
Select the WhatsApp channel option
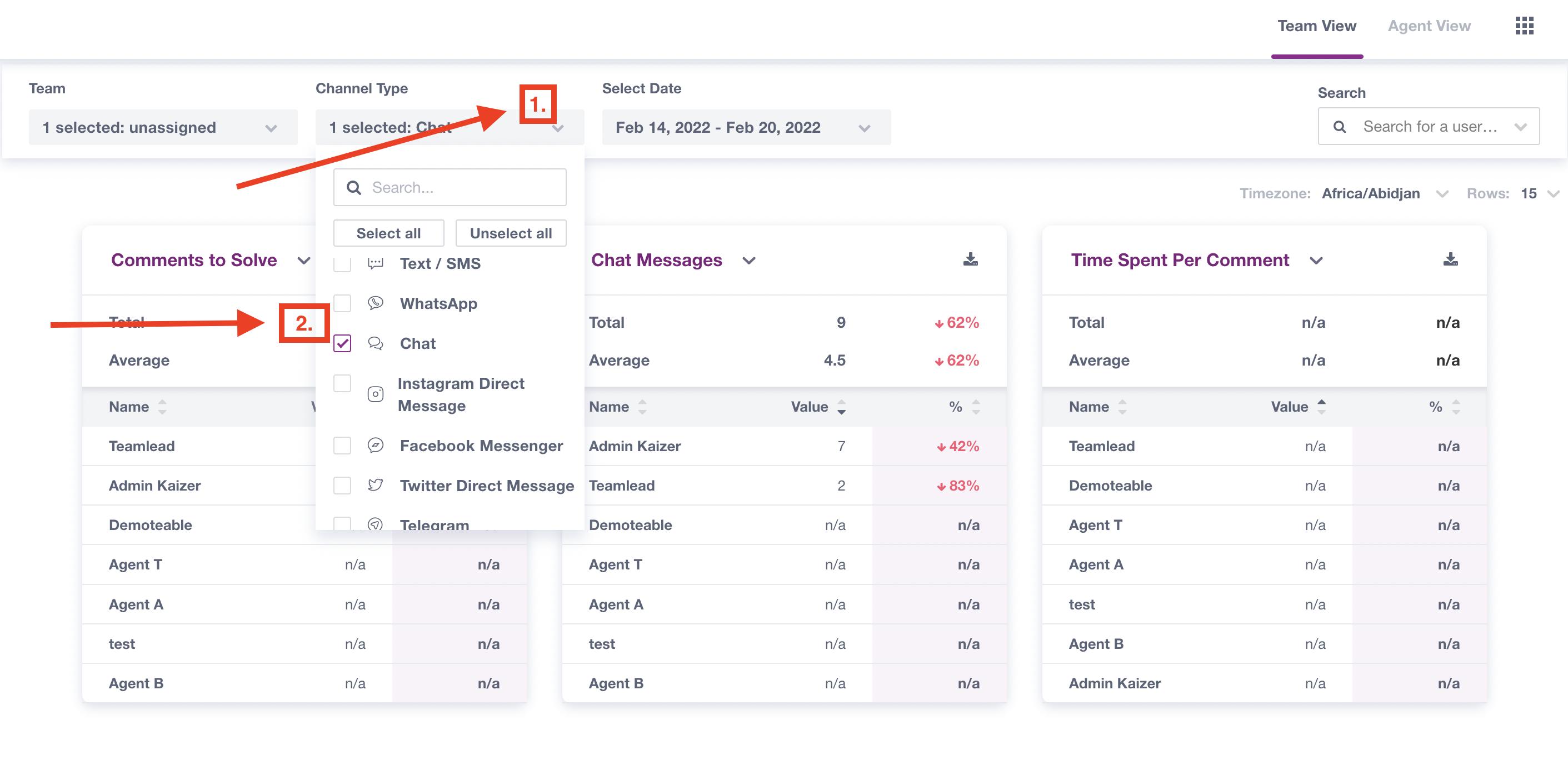click(x=438, y=303)
